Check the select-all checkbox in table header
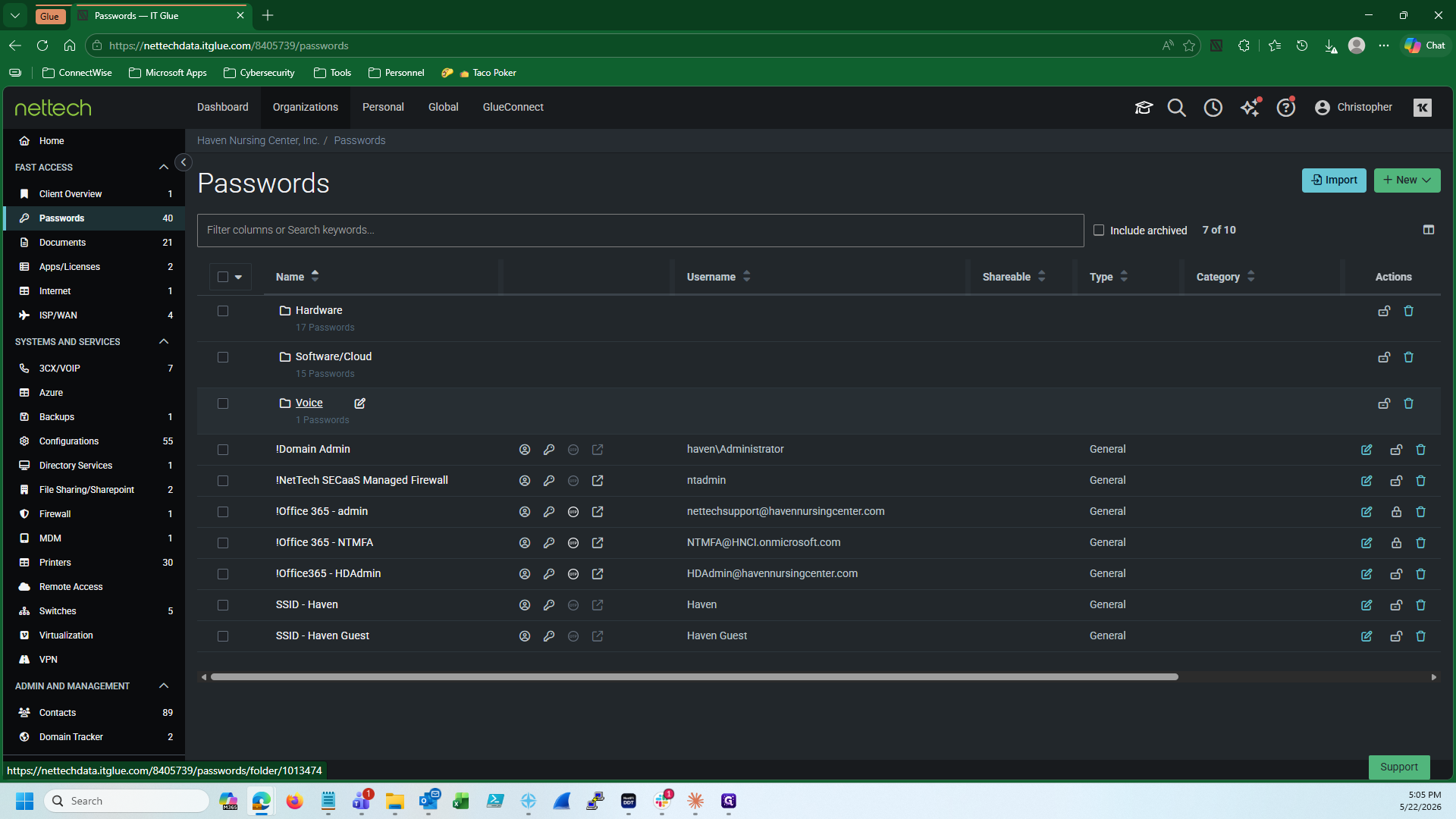 tap(223, 277)
